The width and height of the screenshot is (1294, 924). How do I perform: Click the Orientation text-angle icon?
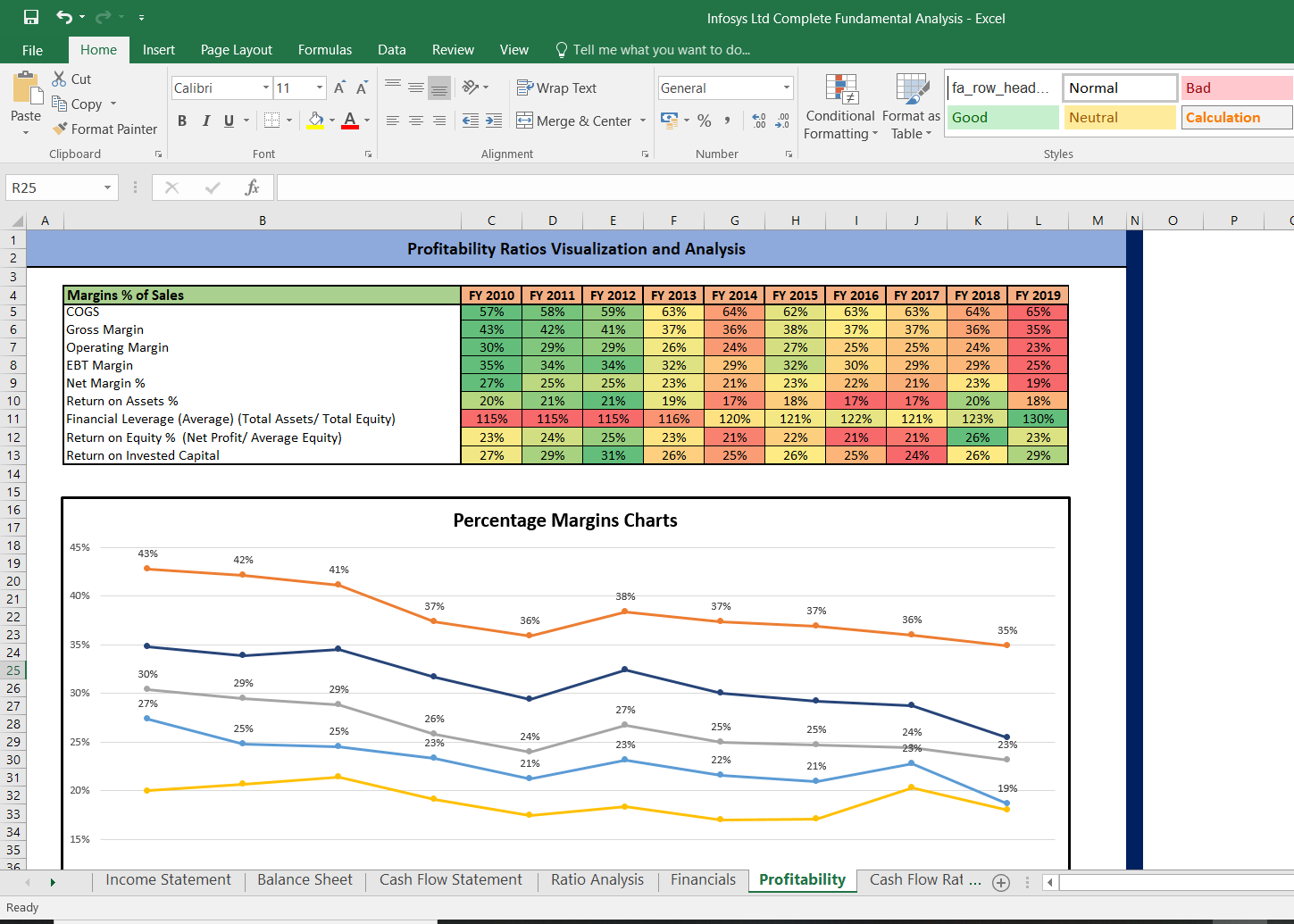click(x=471, y=87)
